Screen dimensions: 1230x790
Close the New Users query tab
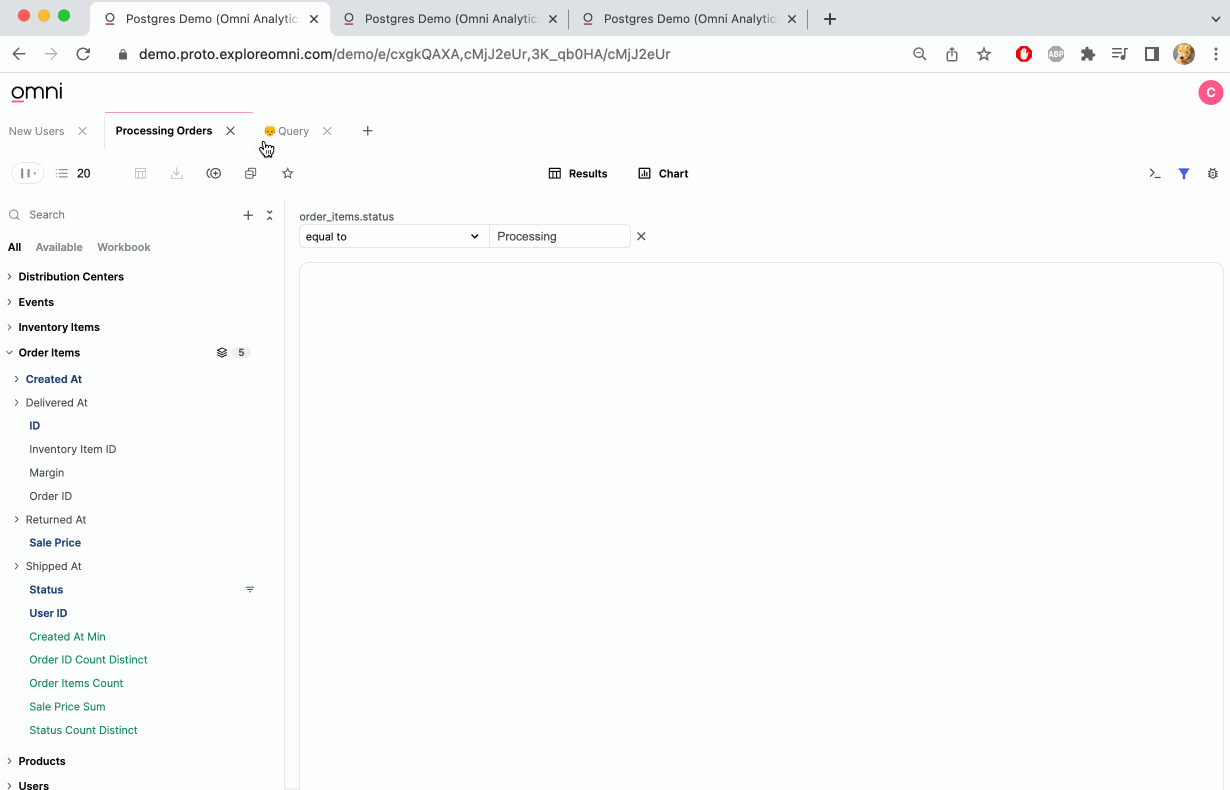click(x=82, y=131)
